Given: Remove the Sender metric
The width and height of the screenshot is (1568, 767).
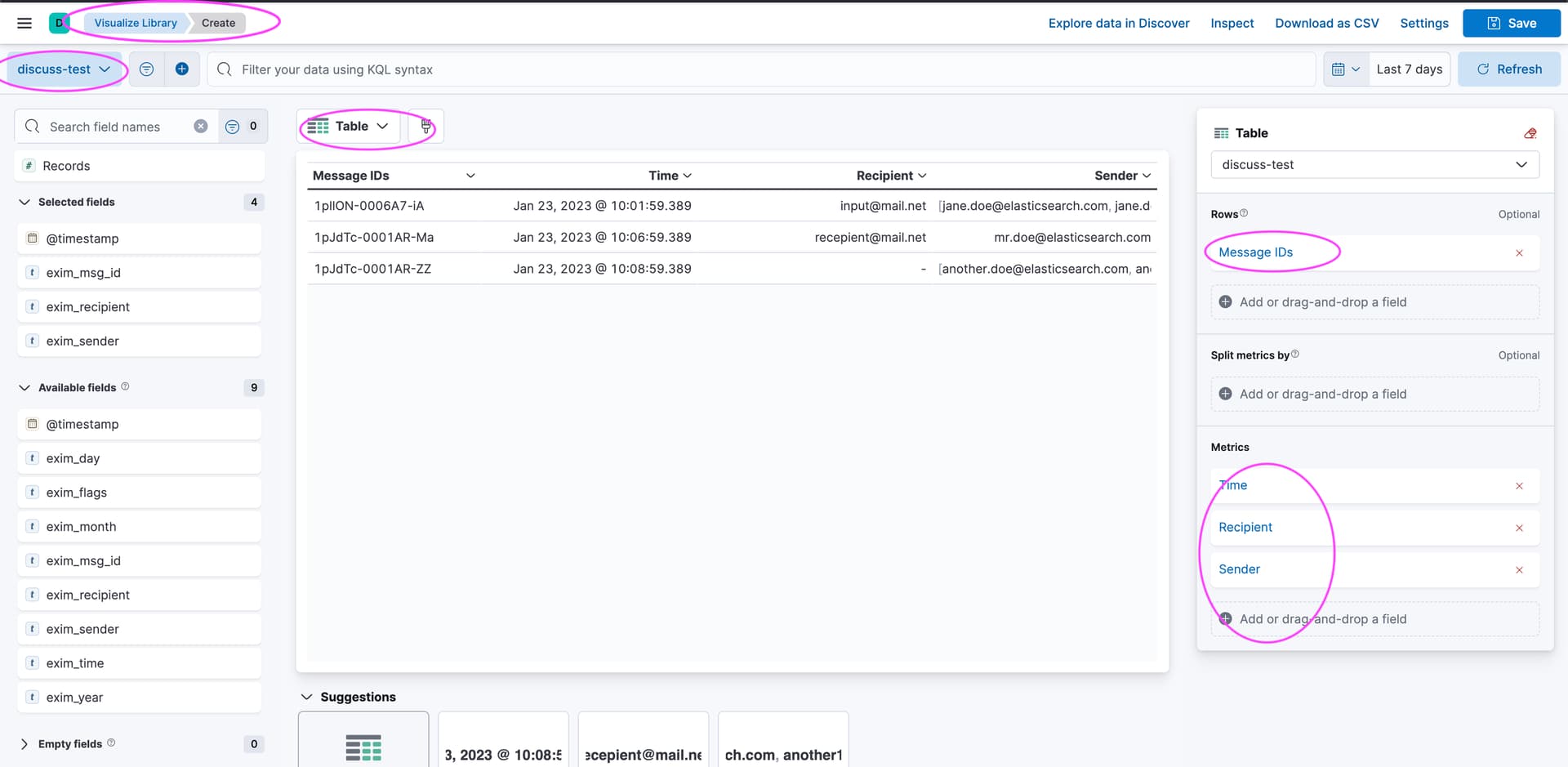Looking at the screenshot, I should click(x=1519, y=570).
